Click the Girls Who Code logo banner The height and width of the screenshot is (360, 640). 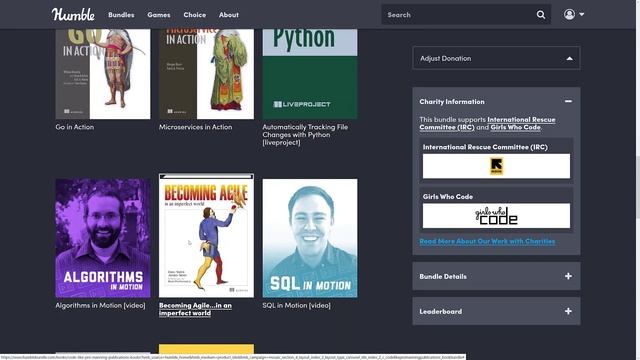(x=496, y=216)
